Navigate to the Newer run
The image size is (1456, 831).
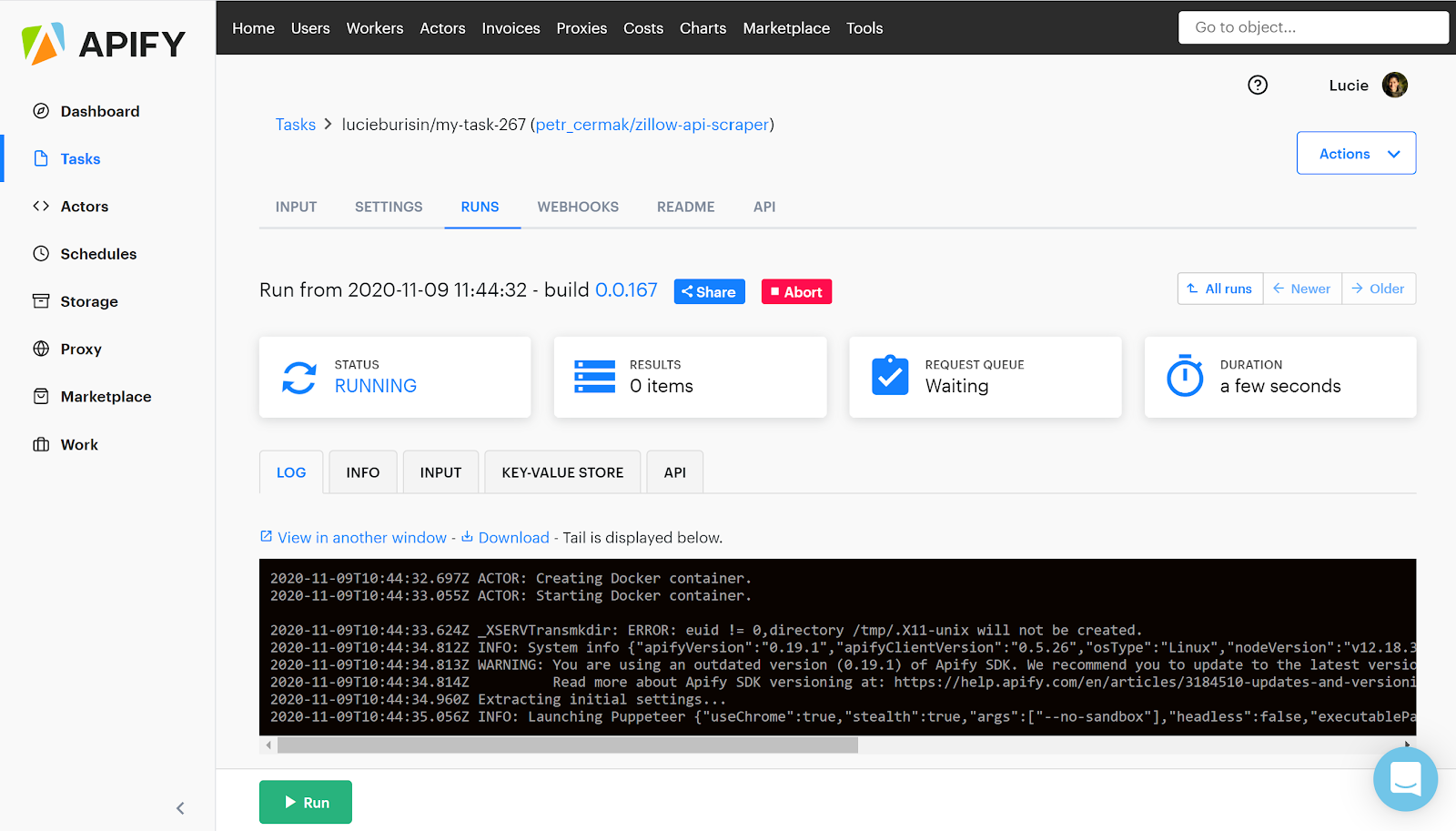1302,289
